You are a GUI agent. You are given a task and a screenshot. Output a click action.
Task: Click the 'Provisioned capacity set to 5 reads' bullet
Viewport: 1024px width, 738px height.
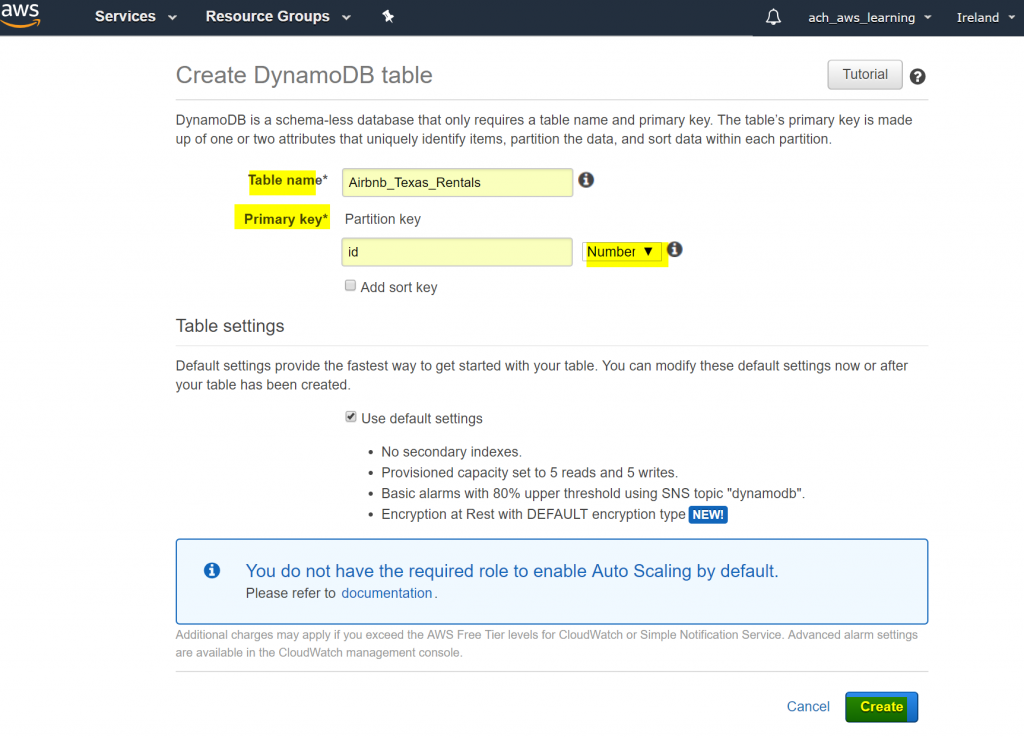click(x=530, y=473)
